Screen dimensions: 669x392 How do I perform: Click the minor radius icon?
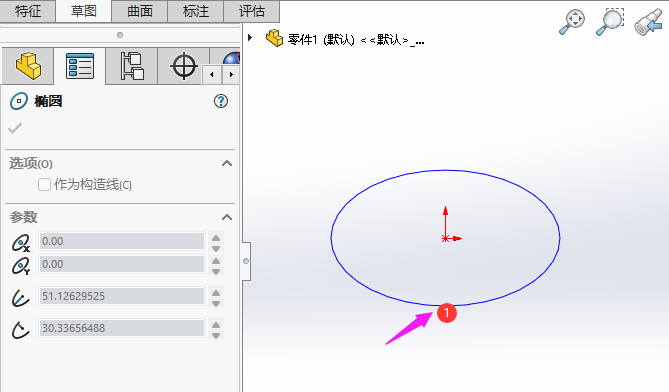tap(20, 330)
